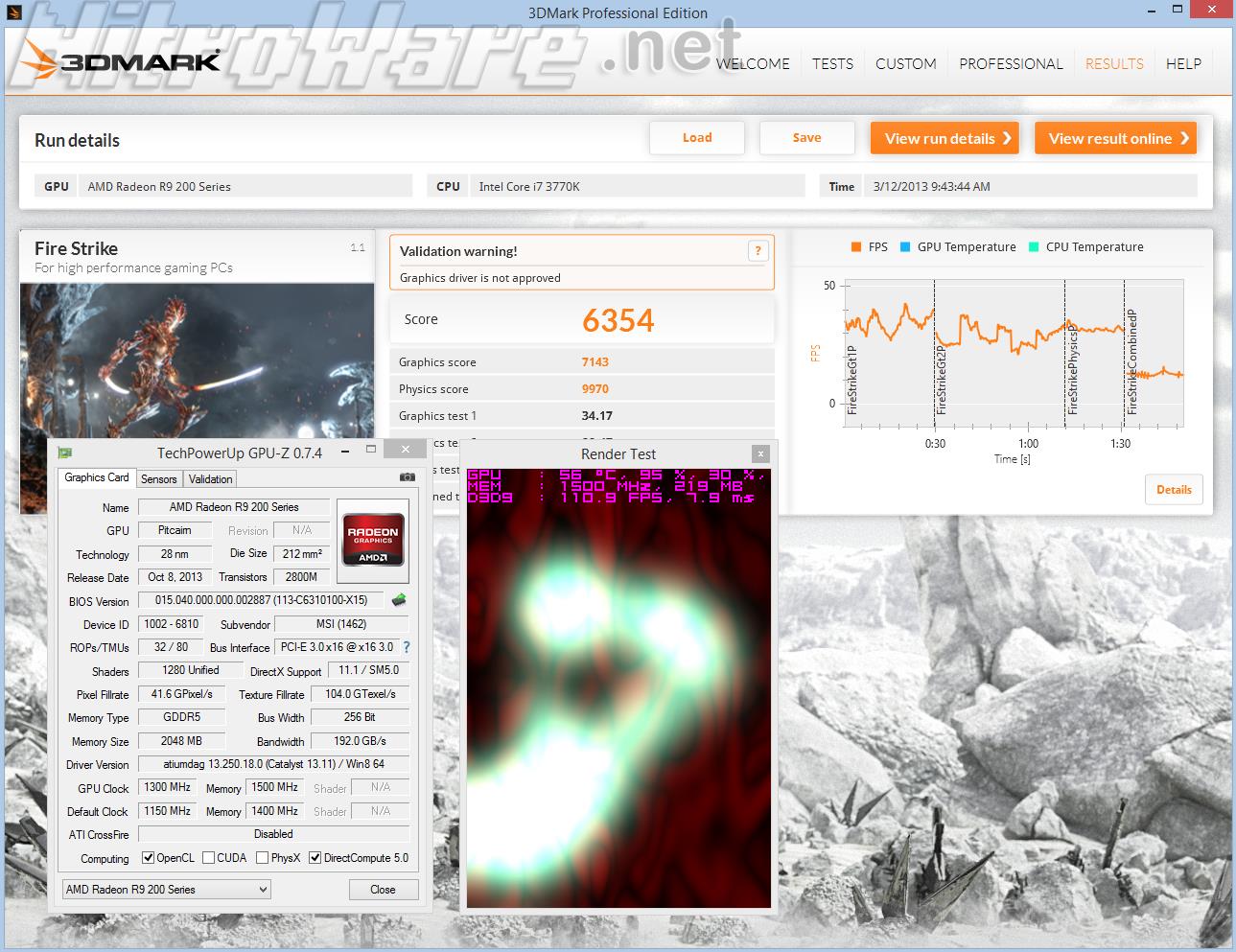The image size is (1236, 952).
Task: Click the Load button
Action: (697, 138)
